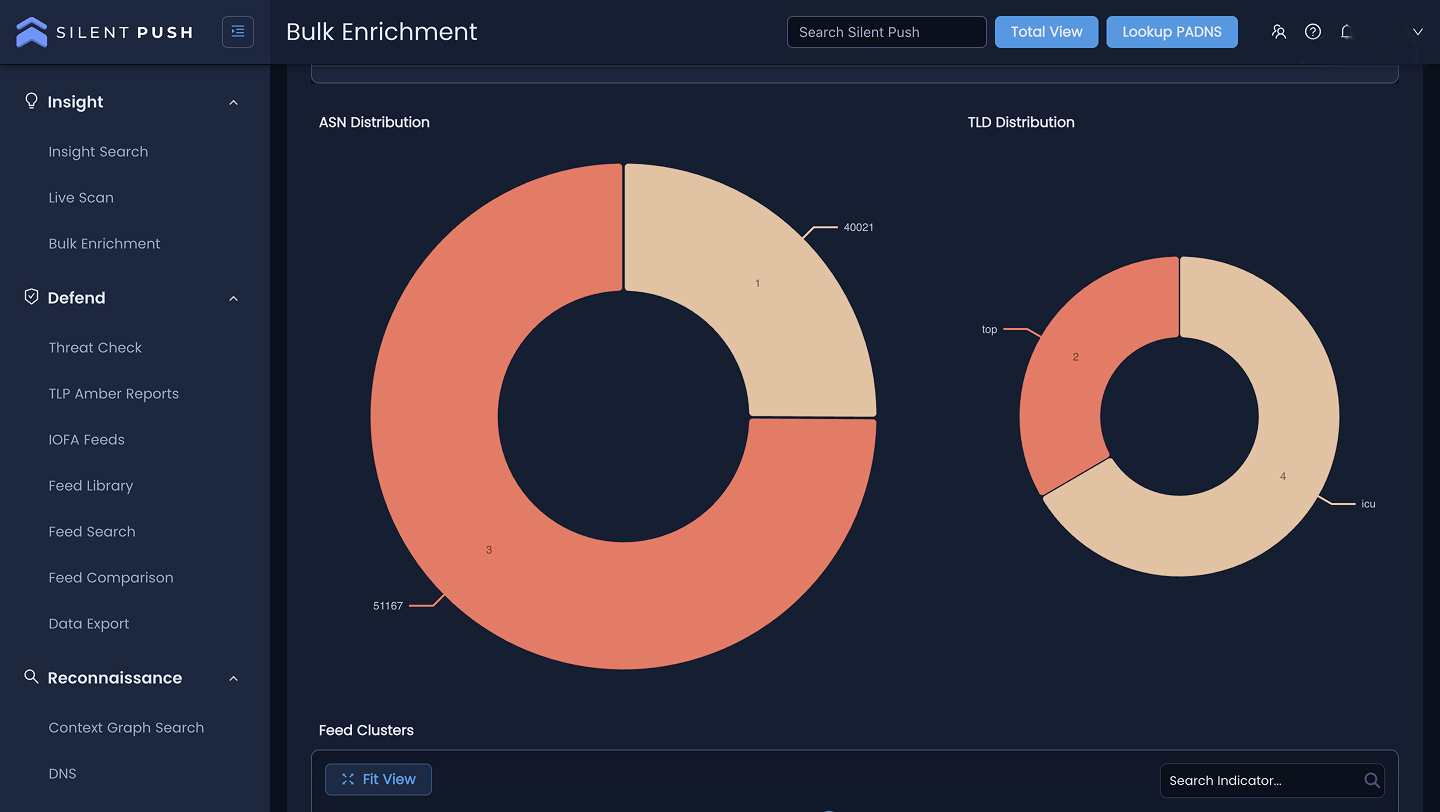Screen dimensions: 1440x812
Task: Open Threat Check in sidebar
Action: click(x=95, y=348)
